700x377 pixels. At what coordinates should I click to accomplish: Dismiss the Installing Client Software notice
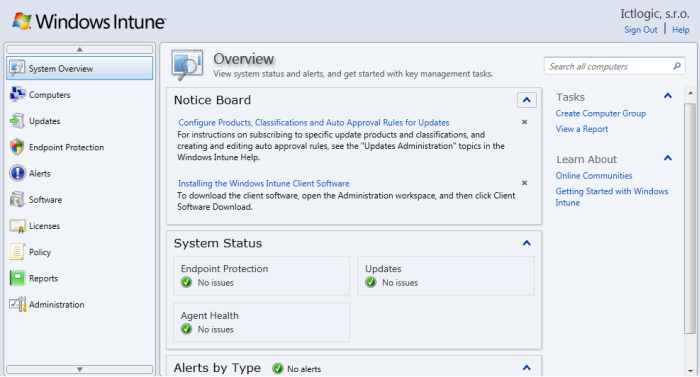525,183
